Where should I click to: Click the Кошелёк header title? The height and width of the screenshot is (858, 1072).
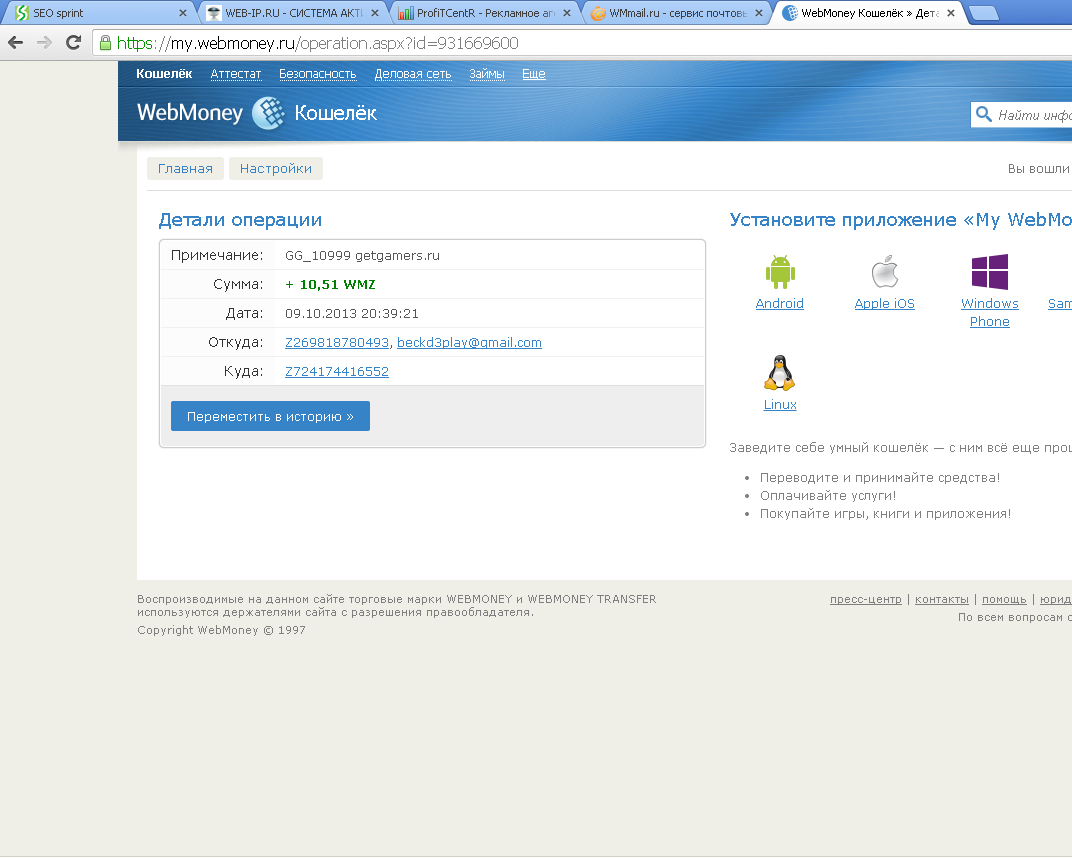[x=336, y=113]
